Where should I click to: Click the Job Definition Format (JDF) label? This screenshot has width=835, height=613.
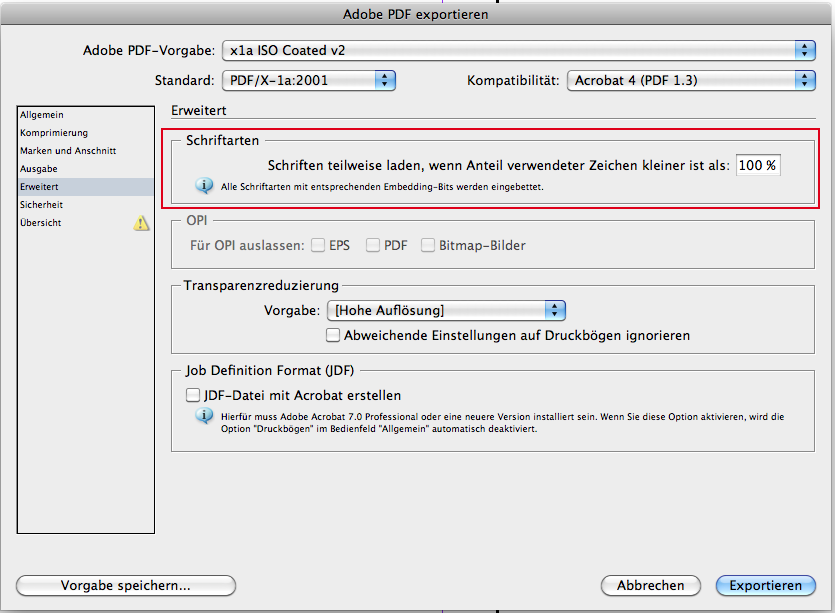tap(270, 370)
